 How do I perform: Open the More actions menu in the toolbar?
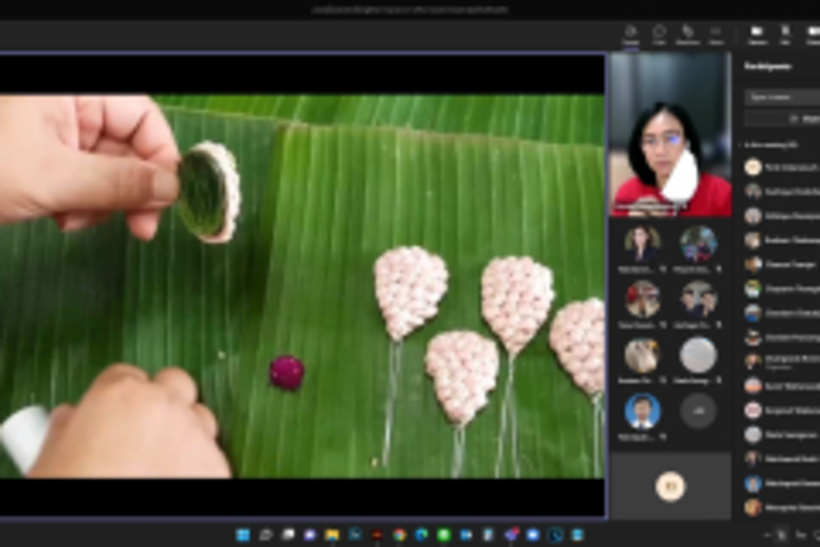[716, 35]
